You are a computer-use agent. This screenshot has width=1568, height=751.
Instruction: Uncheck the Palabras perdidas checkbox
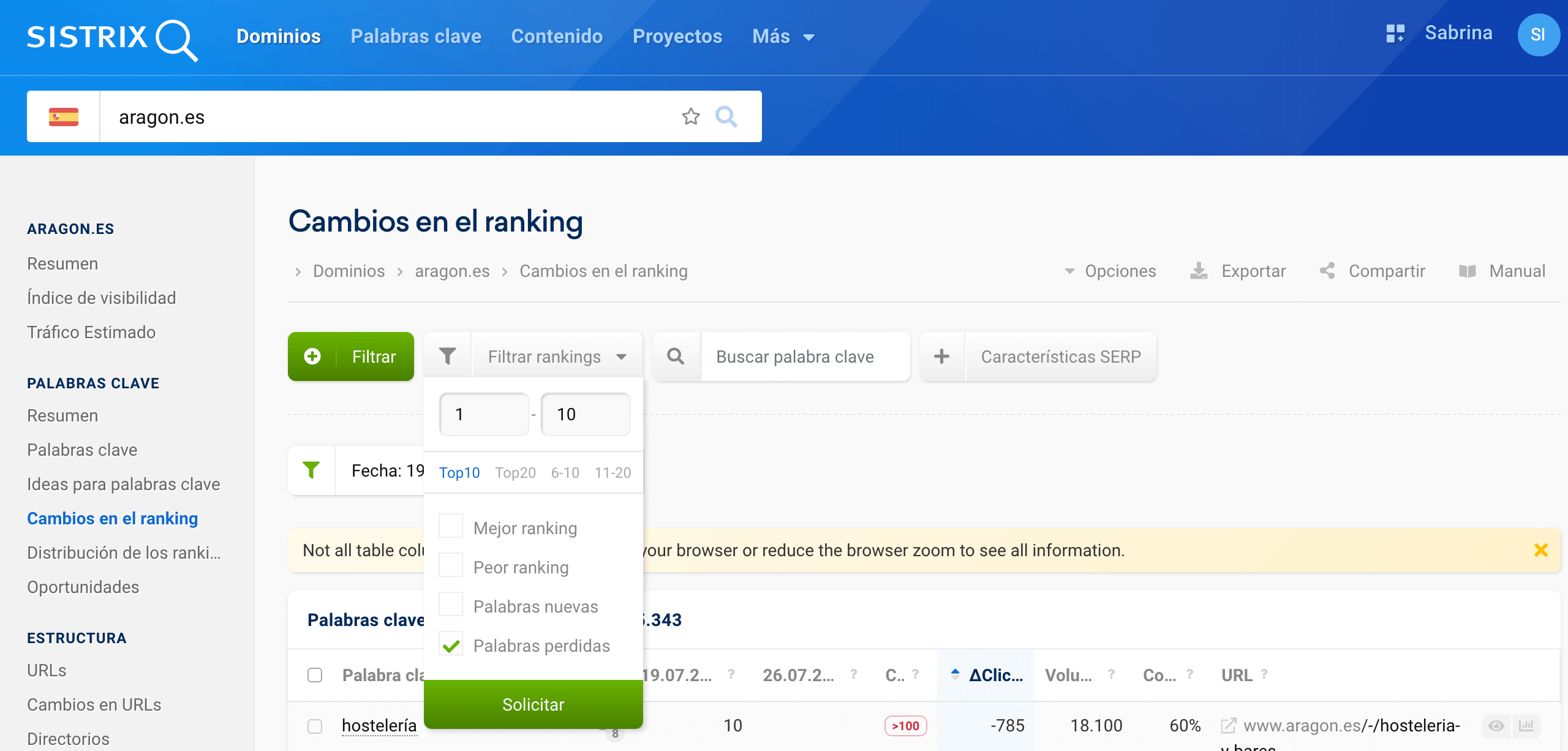pyautogui.click(x=451, y=644)
